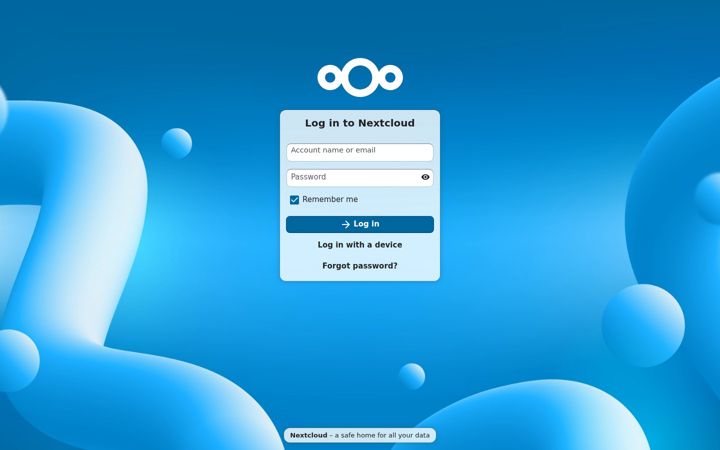The height and width of the screenshot is (450, 720).
Task: Submit the form with Log in button
Action: coord(360,224)
